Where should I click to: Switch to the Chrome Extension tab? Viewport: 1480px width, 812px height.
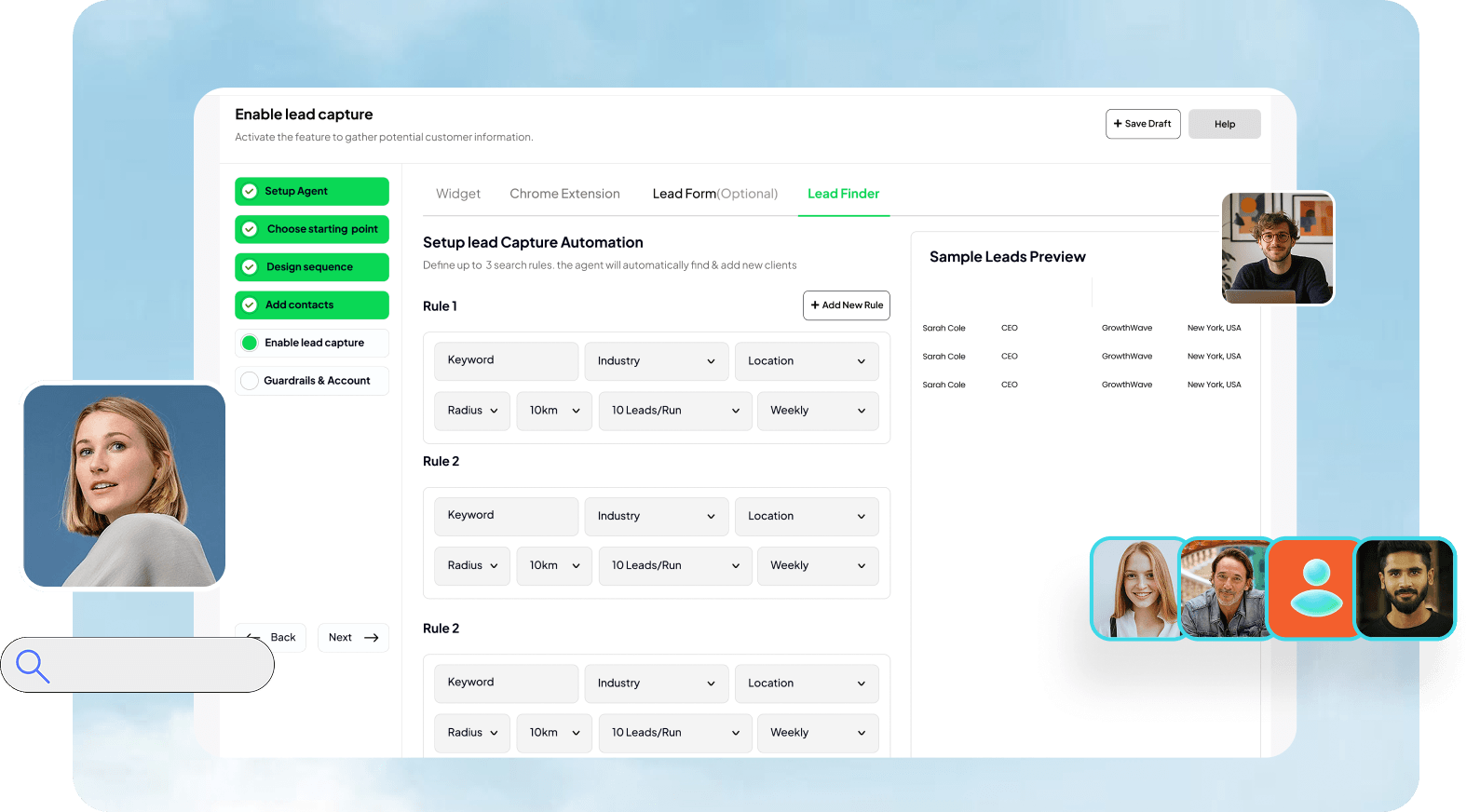click(564, 194)
